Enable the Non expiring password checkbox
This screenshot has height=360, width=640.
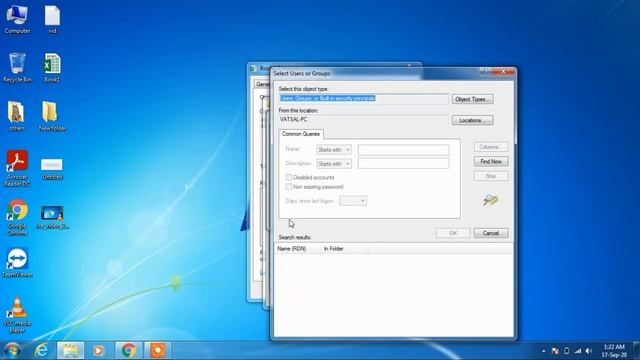pyautogui.click(x=289, y=187)
